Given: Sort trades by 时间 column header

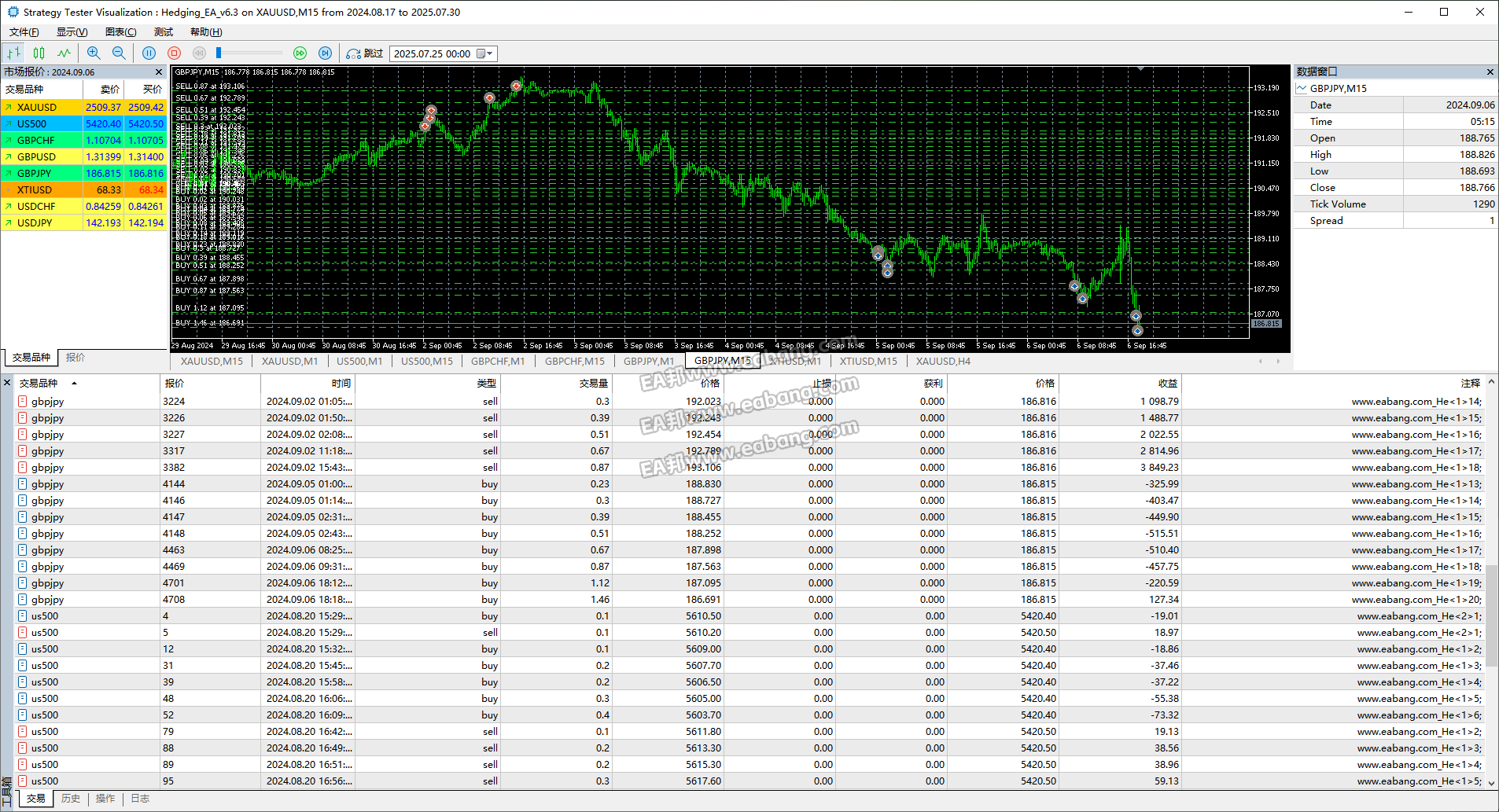Looking at the screenshot, I should click(308, 383).
